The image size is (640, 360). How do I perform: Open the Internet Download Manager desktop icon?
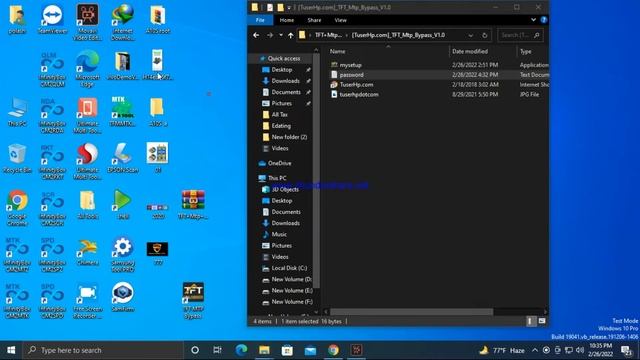pyautogui.click(x=122, y=22)
